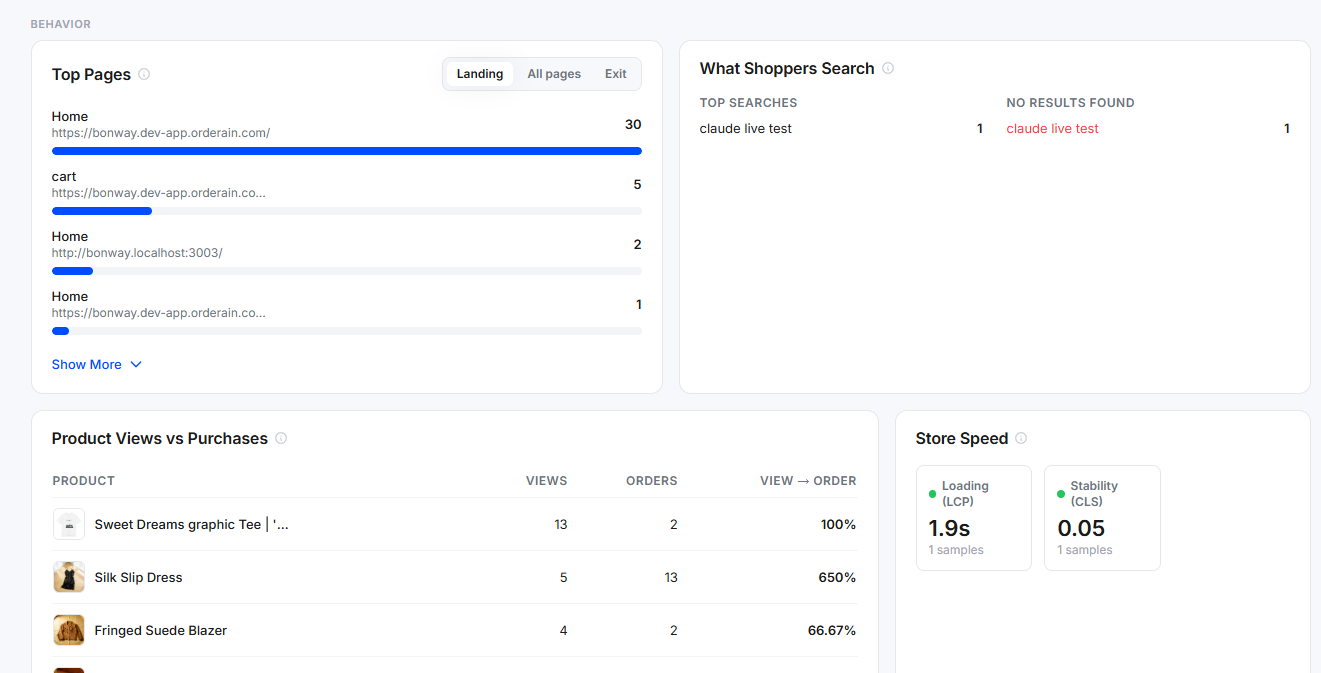Click the NO RESULTS FOUND heading
Viewport: 1321px width, 673px height.
tap(1071, 103)
